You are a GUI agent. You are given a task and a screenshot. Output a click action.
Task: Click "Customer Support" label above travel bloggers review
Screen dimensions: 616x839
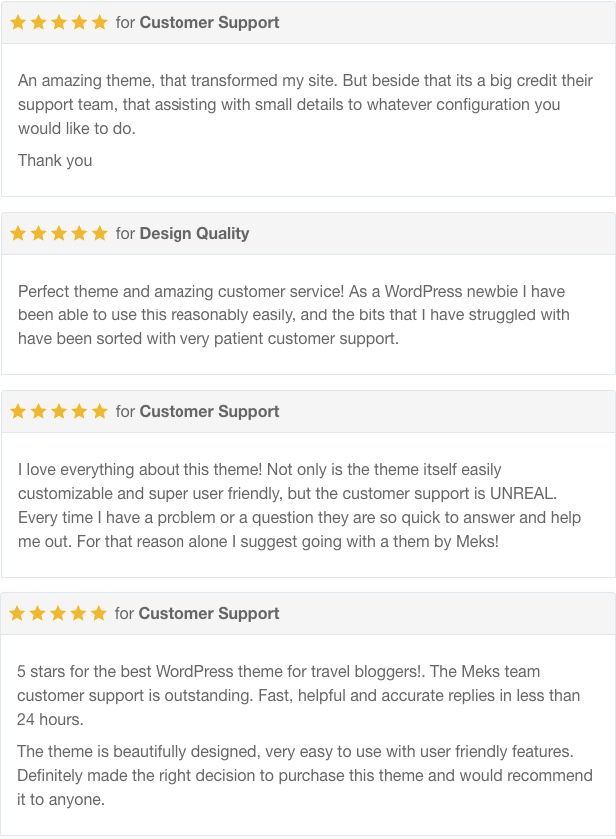(x=208, y=613)
